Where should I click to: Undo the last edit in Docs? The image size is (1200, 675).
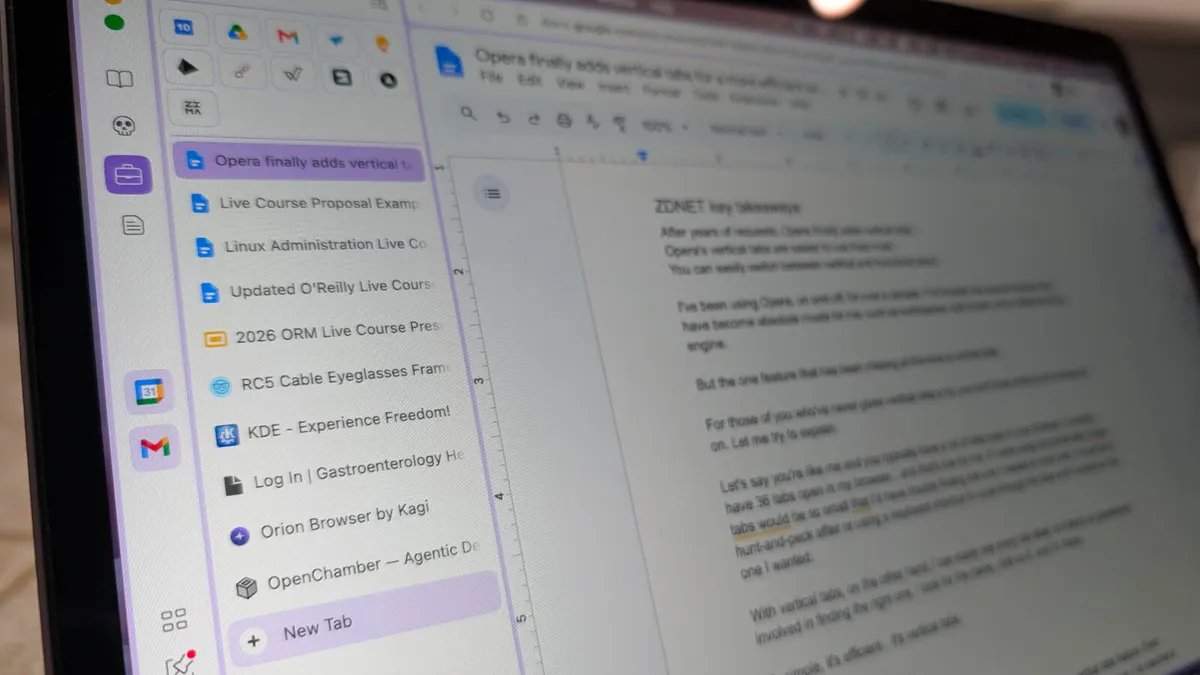(503, 117)
